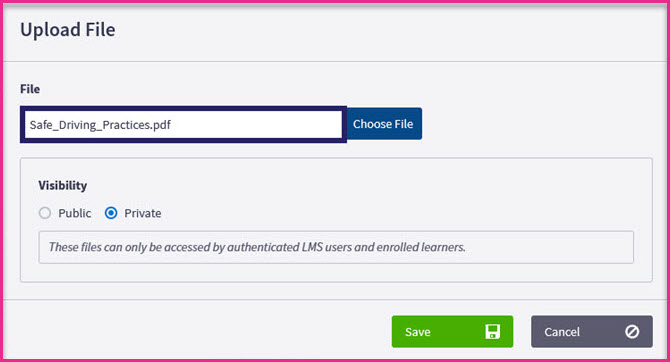
Task: Click the blank area inside file field
Action: pos(256,125)
